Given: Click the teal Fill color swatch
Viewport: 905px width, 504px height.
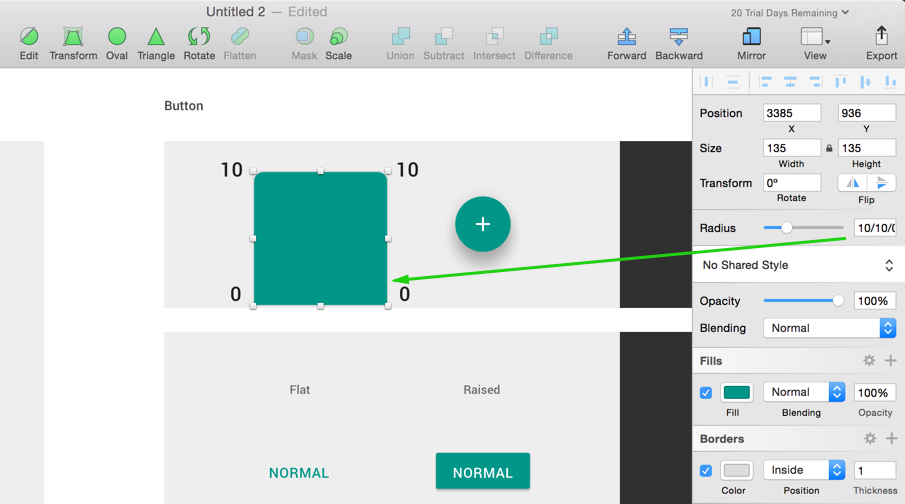Looking at the screenshot, I should [737, 393].
